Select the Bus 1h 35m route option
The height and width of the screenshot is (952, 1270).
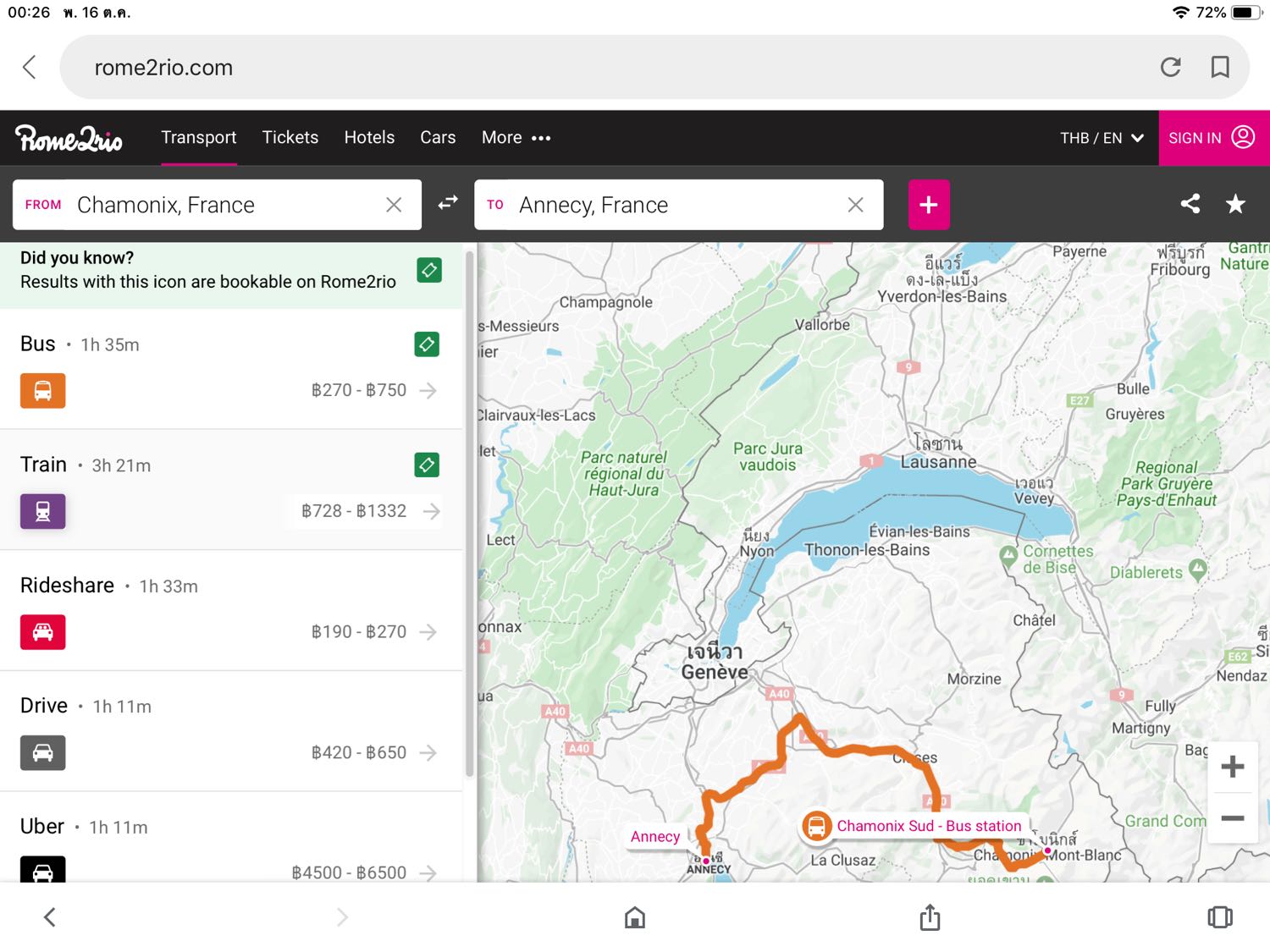point(231,368)
